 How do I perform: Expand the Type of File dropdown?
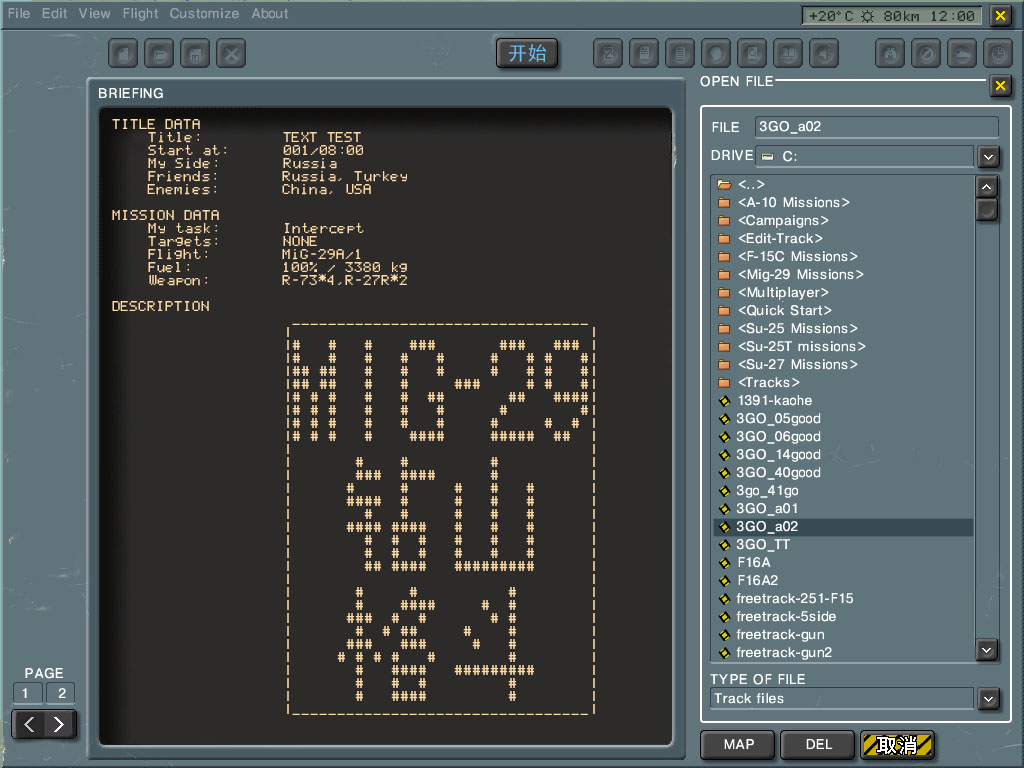(988, 699)
